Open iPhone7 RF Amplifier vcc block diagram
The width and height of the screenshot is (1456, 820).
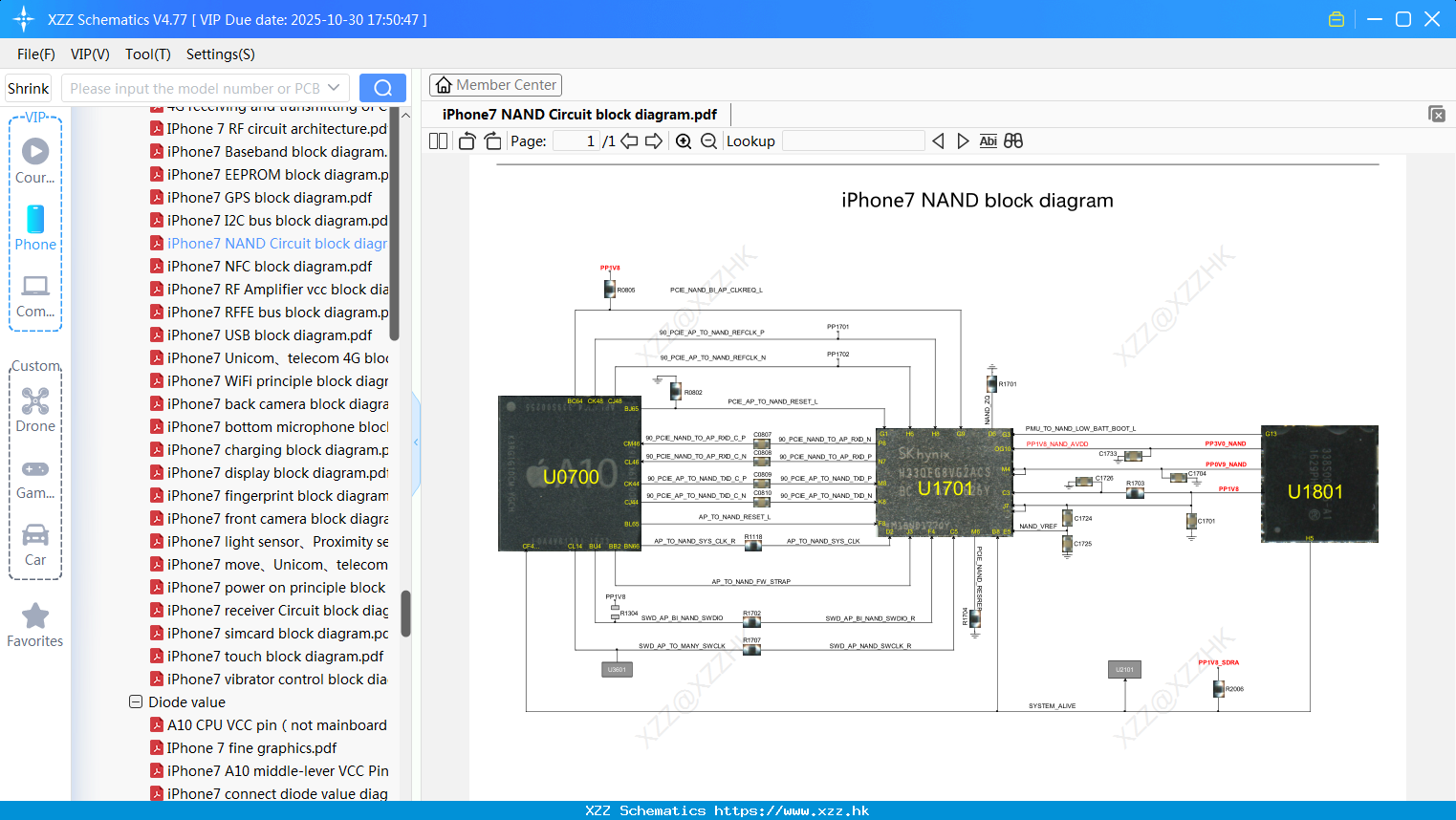point(269,290)
